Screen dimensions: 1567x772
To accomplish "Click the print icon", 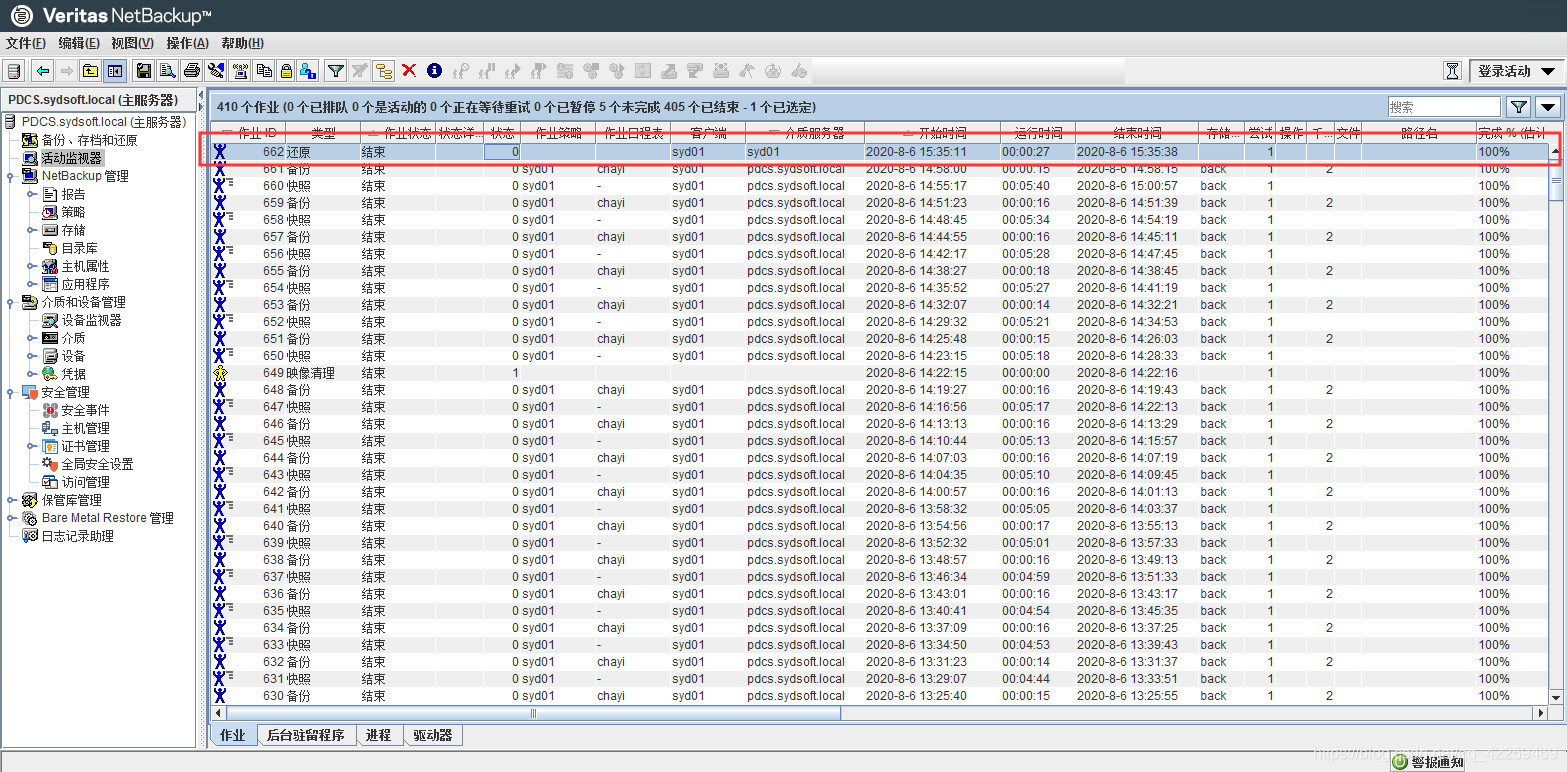I will coord(190,70).
